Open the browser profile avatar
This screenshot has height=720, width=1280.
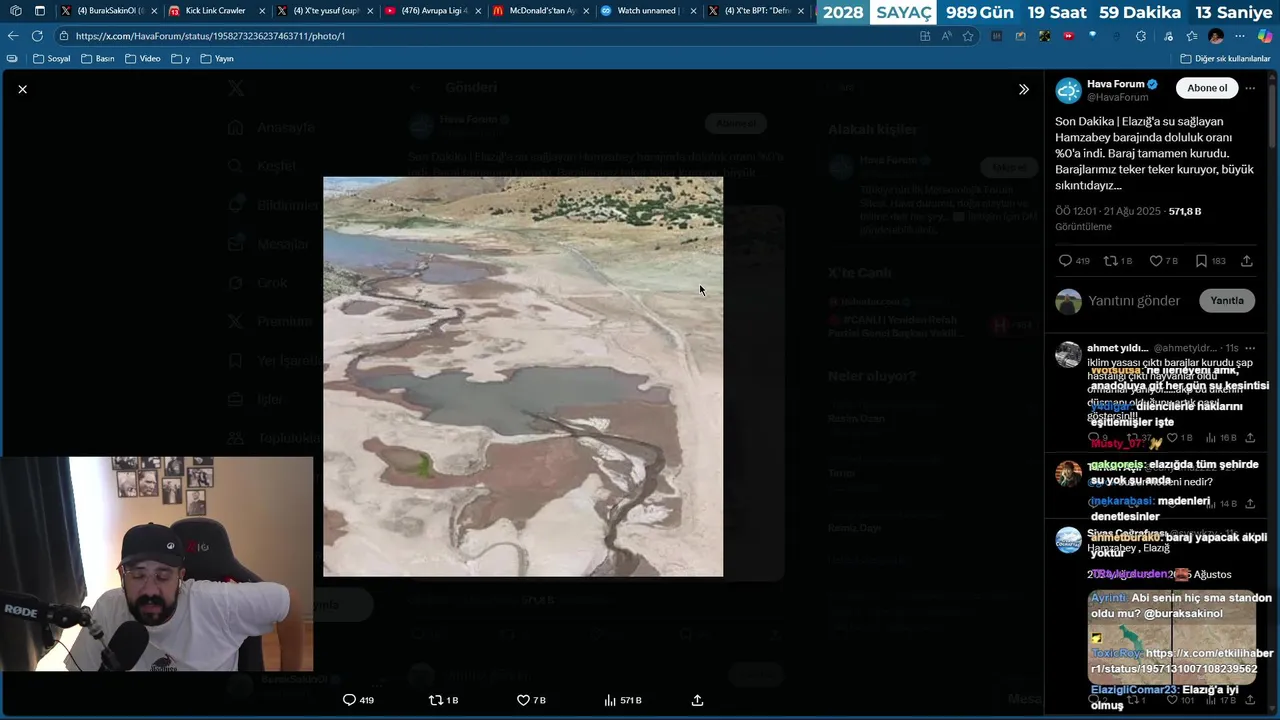click(1216, 36)
